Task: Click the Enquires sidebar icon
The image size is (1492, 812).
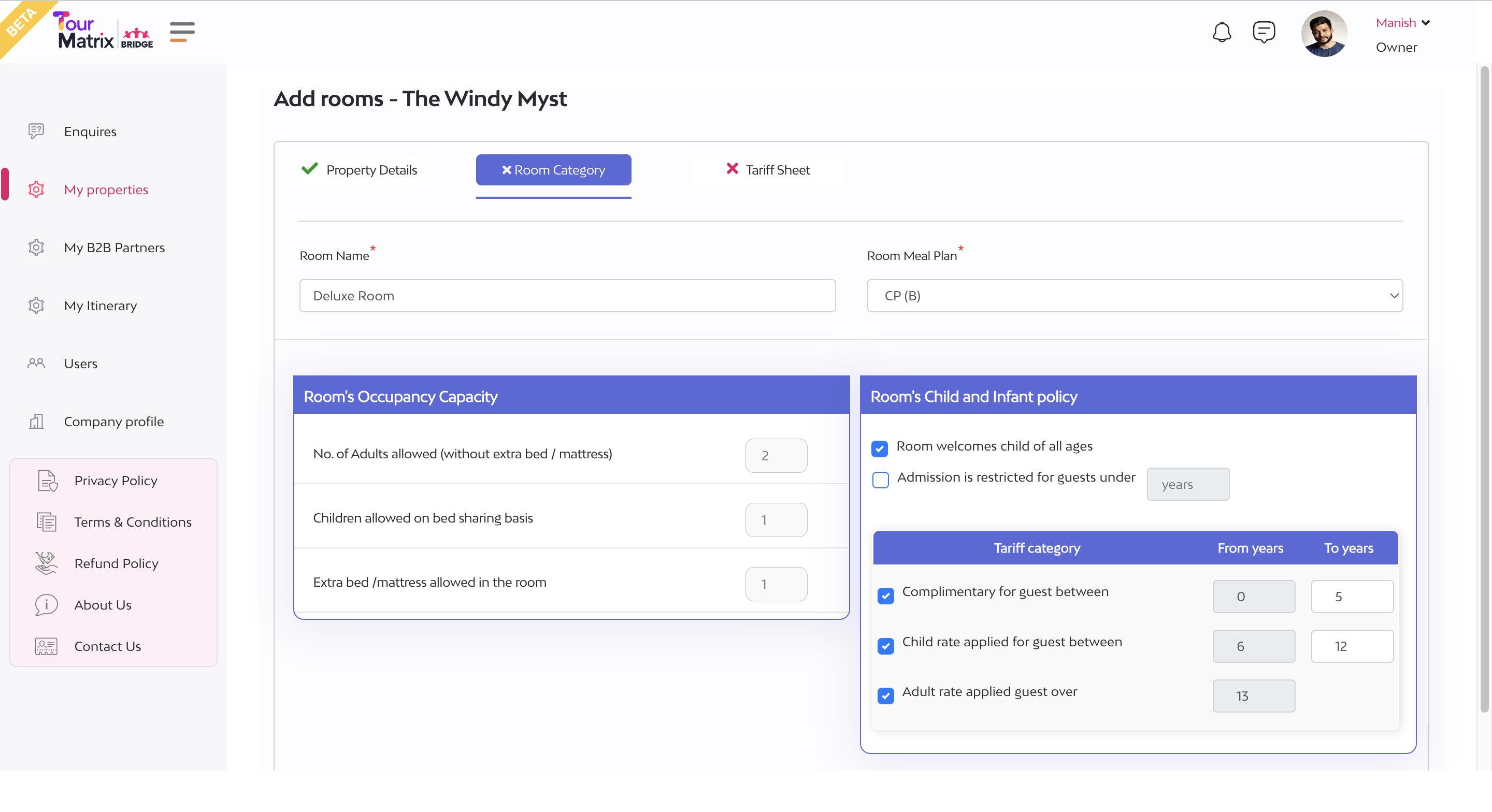Action: 36,131
